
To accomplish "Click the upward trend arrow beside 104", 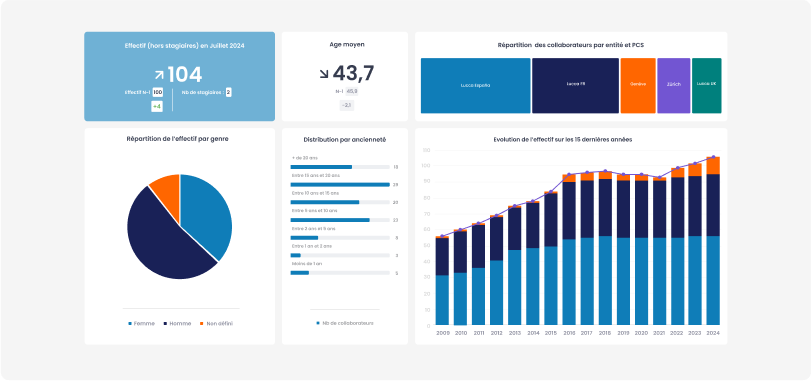I will (x=159, y=75).
